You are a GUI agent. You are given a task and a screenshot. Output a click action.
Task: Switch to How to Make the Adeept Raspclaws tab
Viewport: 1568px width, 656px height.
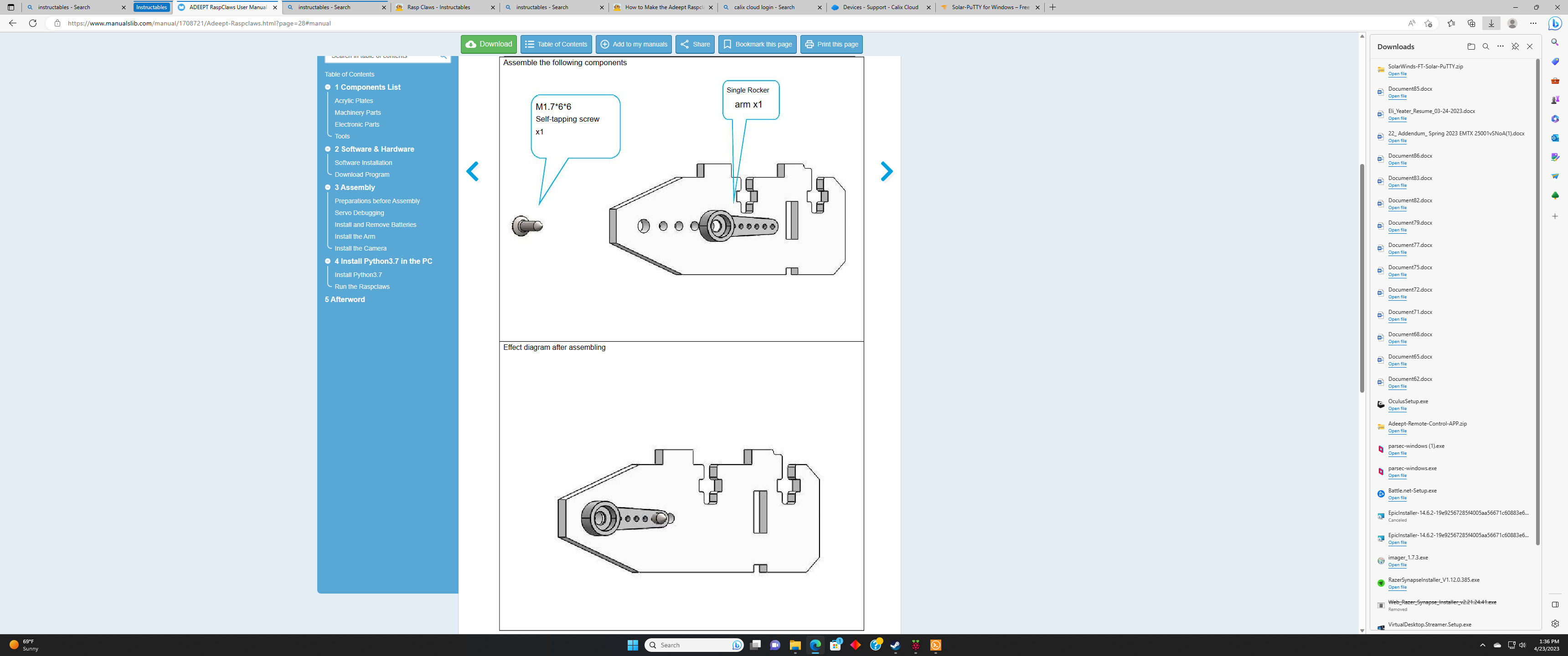(662, 7)
